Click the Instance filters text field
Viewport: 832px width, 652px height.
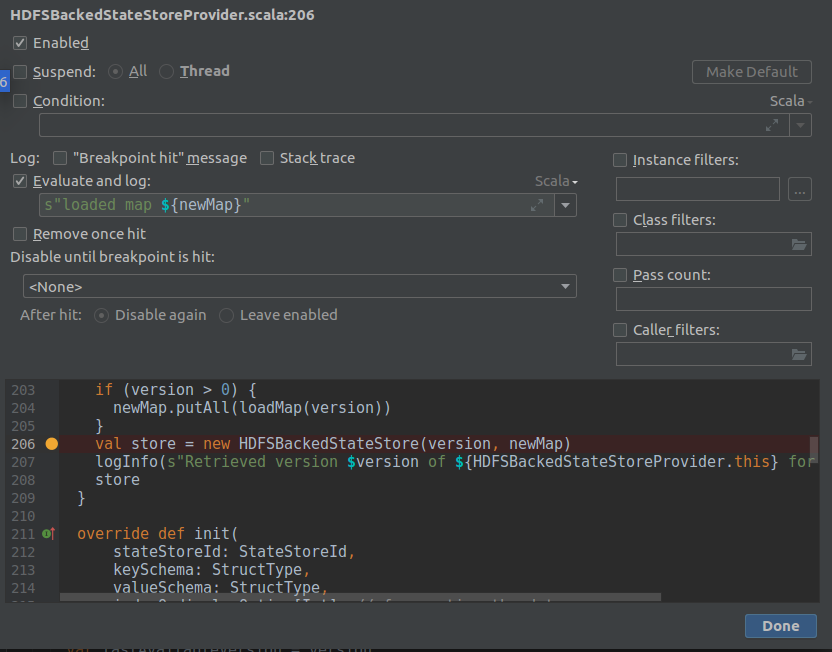point(698,189)
